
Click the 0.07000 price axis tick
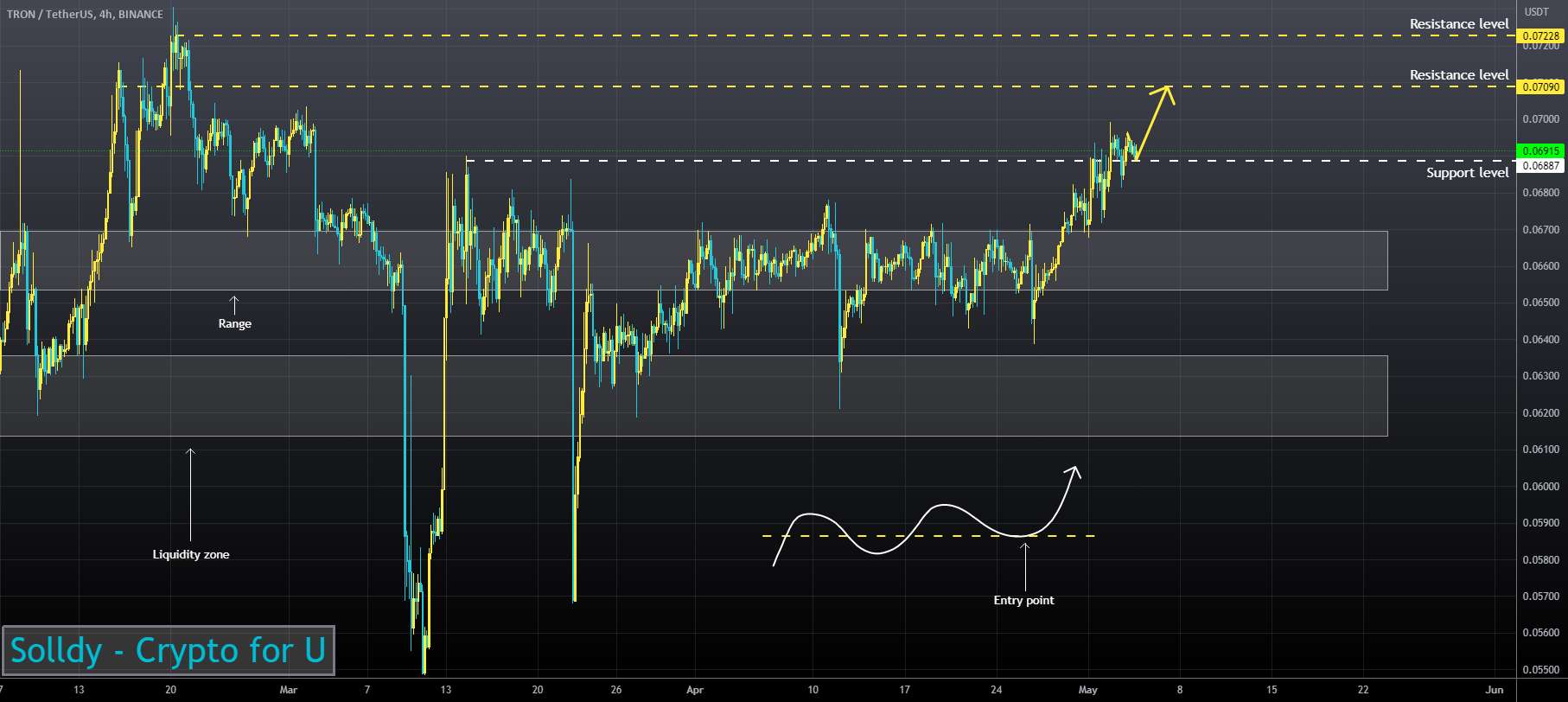tap(1540, 119)
